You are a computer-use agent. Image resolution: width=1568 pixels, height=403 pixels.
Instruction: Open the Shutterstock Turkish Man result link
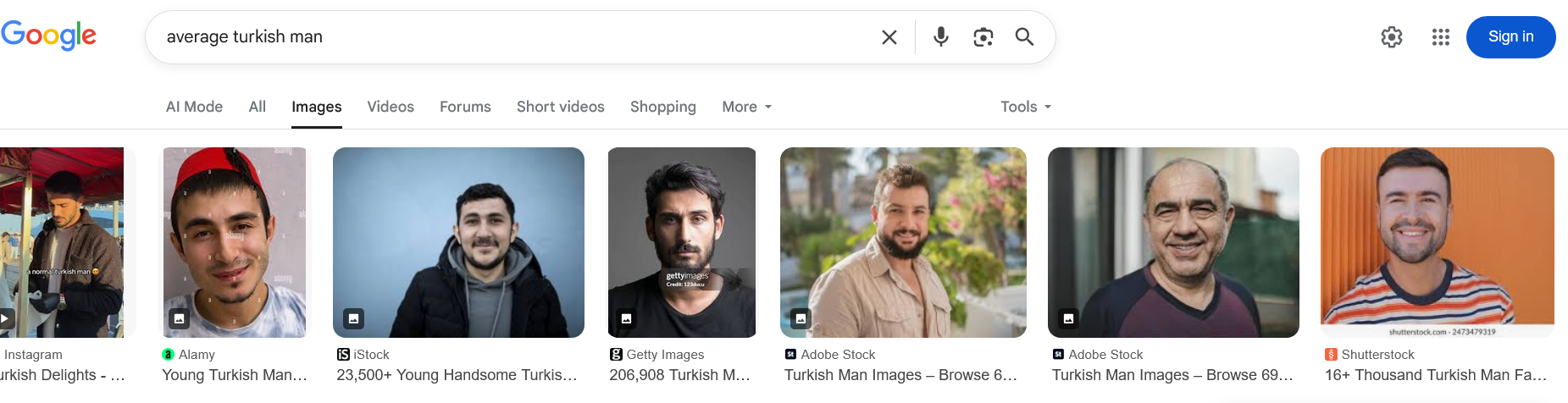click(x=1435, y=375)
